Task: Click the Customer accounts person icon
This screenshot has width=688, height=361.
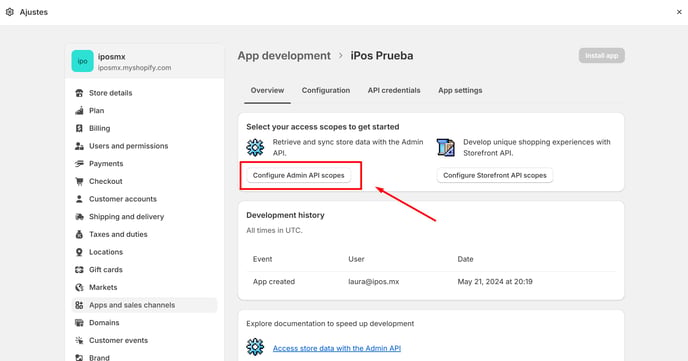Action: (79, 199)
